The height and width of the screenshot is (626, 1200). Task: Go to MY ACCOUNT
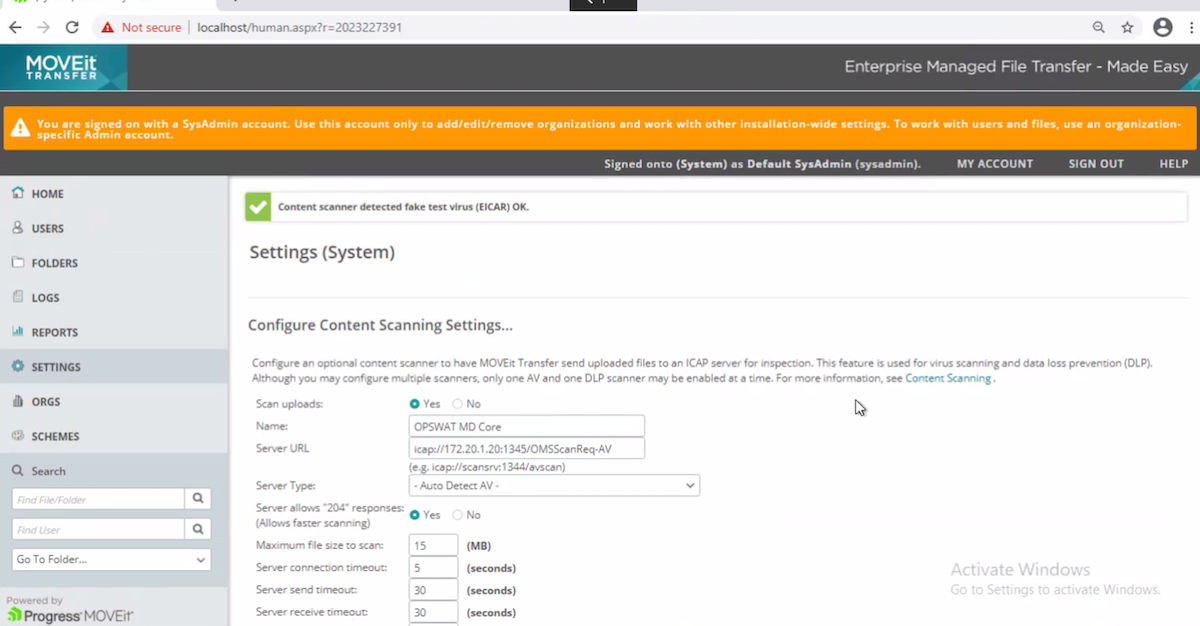pyautogui.click(x=994, y=163)
